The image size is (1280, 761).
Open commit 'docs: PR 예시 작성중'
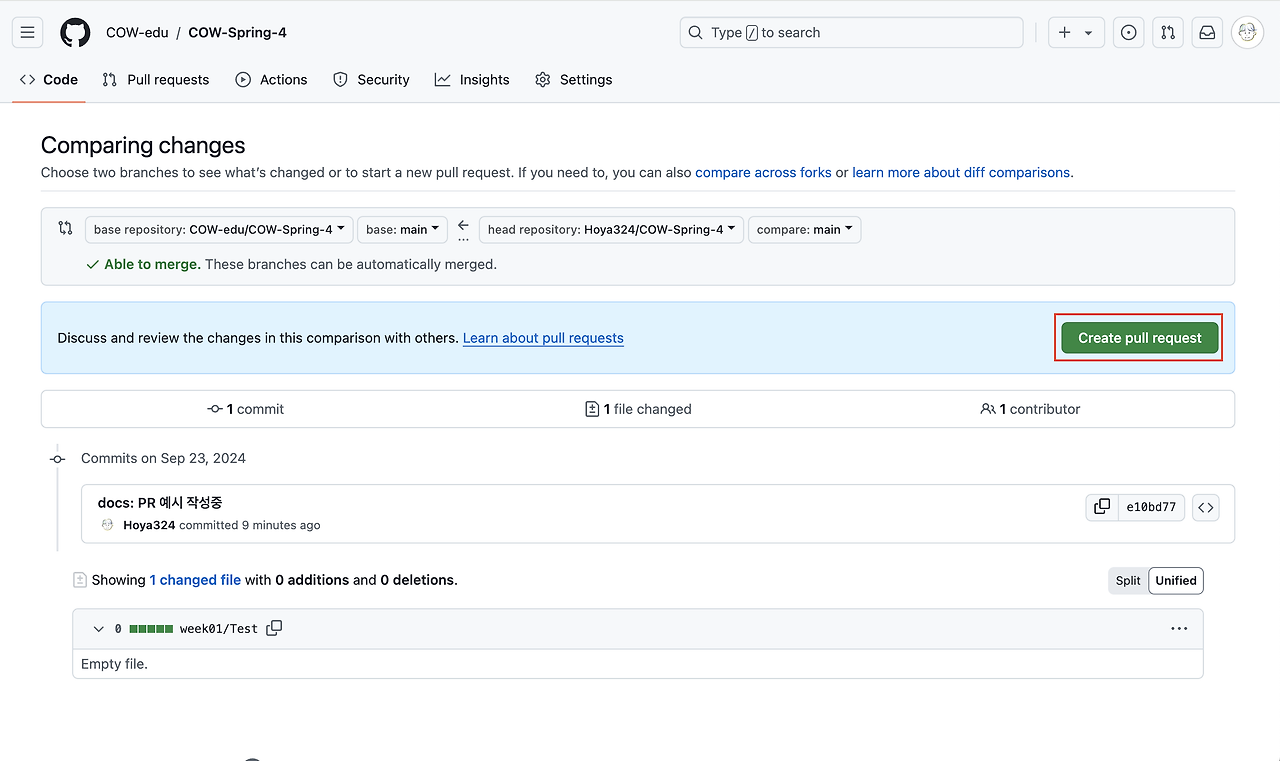pos(160,502)
